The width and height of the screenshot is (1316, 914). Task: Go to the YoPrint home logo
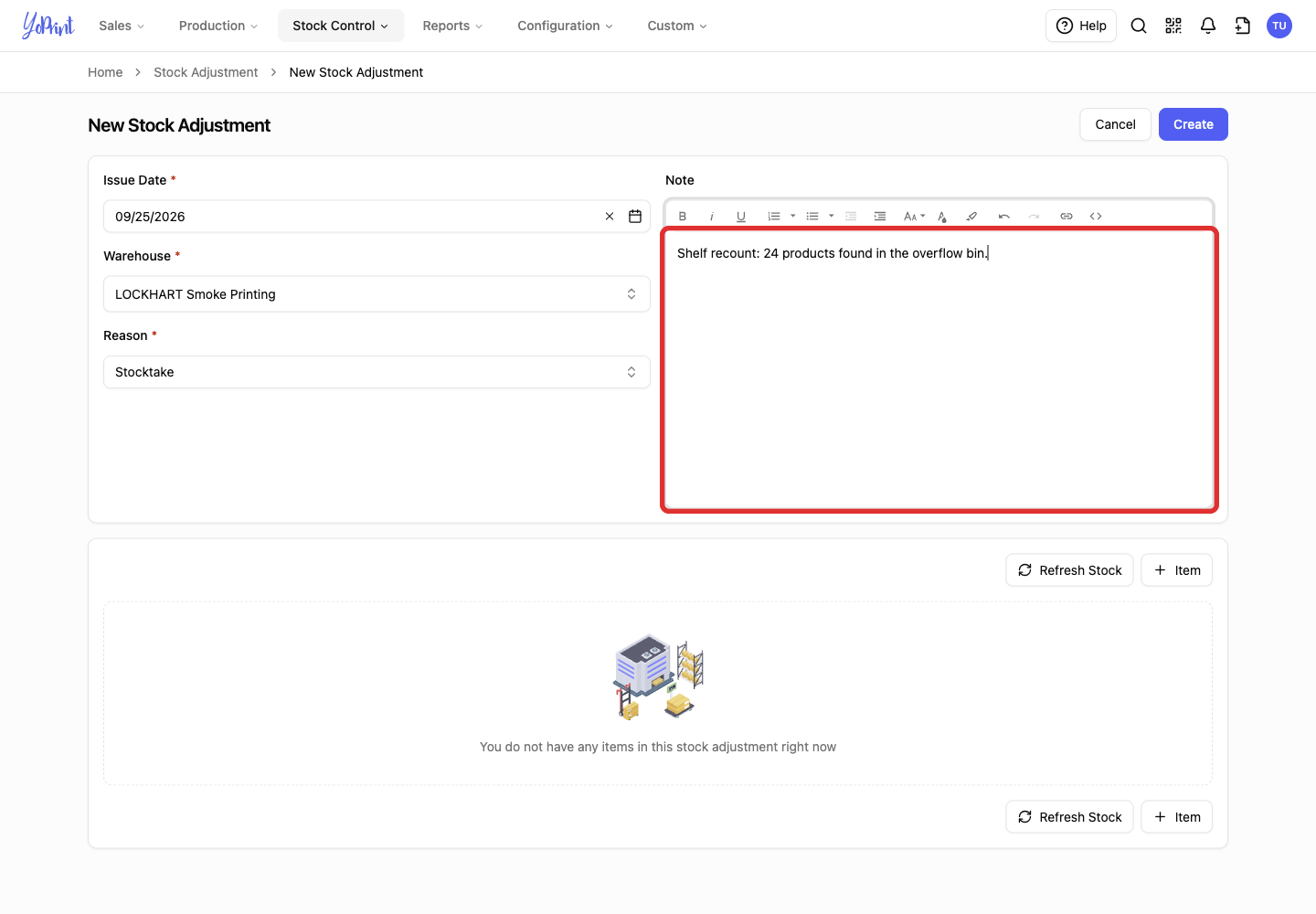click(x=48, y=26)
